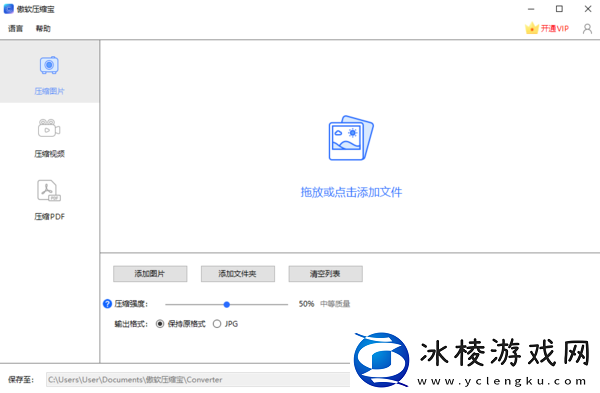This screenshot has width=600, height=393.
Task: Click 拖放或点击添加文件 to add files
Action: pyautogui.click(x=351, y=192)
